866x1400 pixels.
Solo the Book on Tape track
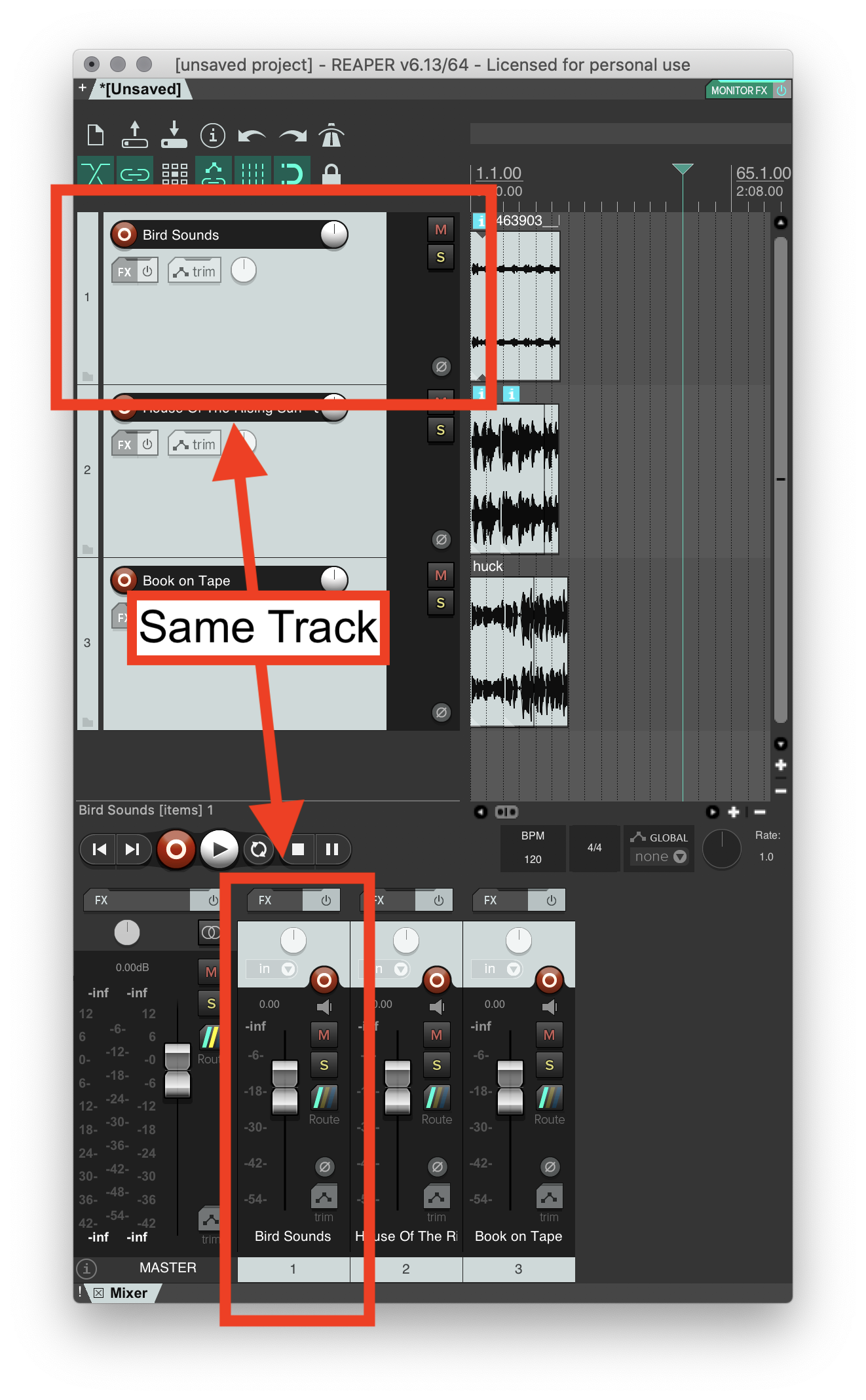click(x=441, y=603)
